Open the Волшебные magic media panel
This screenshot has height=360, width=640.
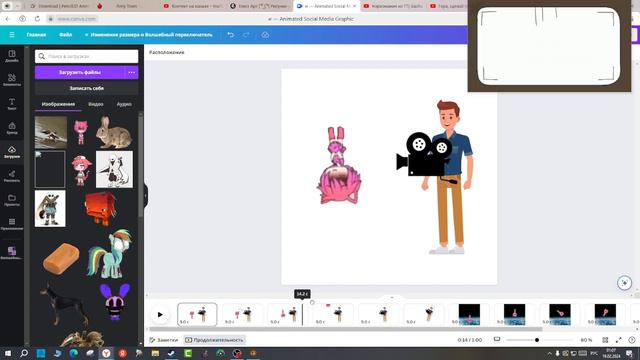(x=12, y=253)
